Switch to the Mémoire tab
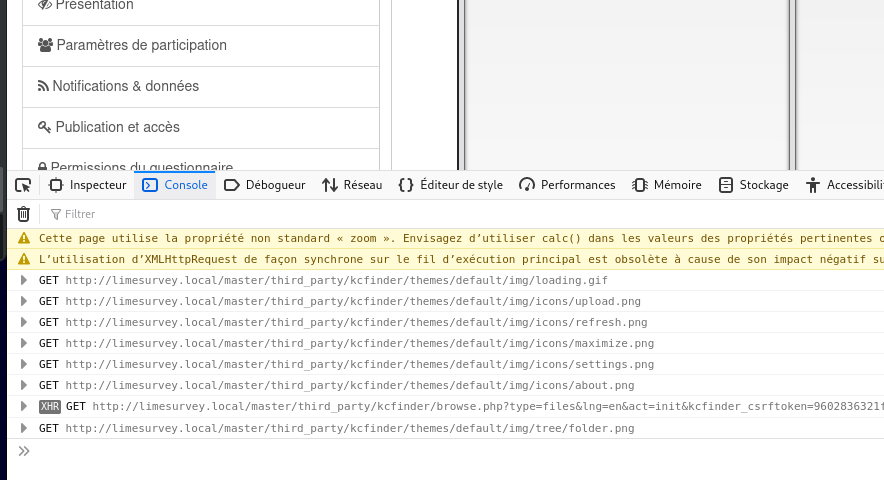This screenshot has width=884, height=480. click(667, 185)
